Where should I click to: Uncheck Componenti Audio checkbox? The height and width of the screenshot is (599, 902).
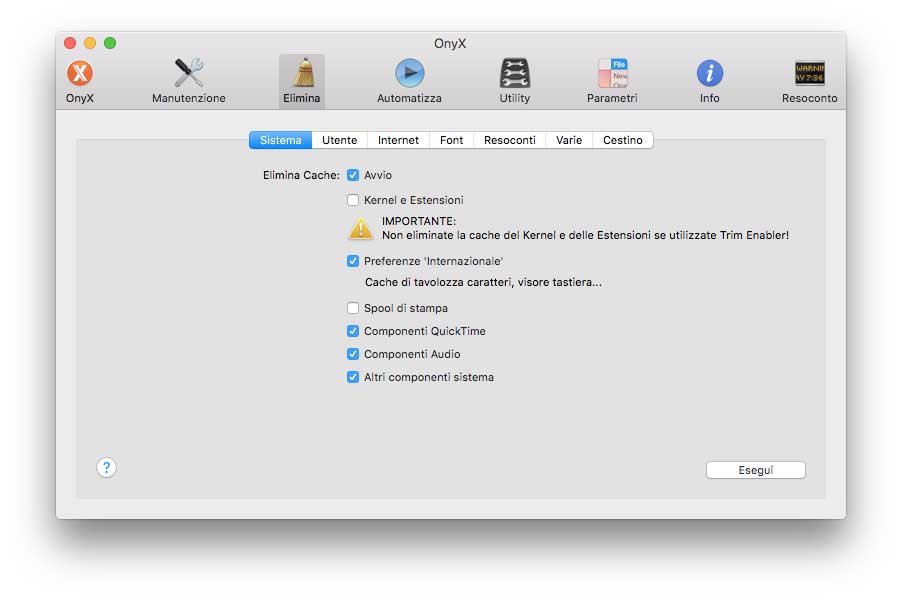point(353,354)
